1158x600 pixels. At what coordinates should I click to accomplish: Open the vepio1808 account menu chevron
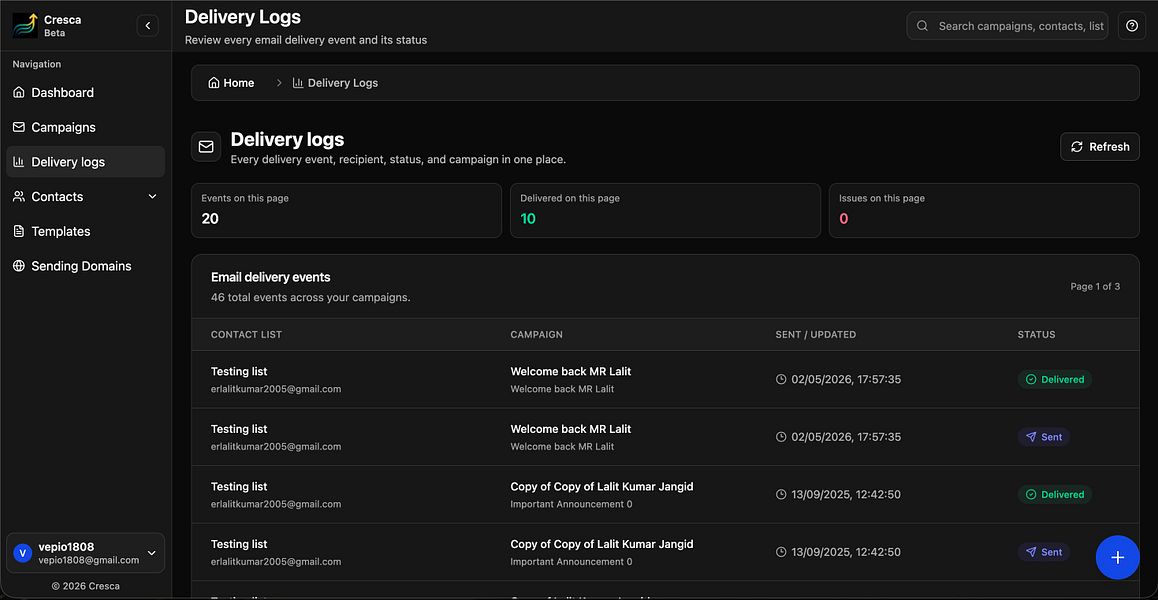(x=152, y=553)
